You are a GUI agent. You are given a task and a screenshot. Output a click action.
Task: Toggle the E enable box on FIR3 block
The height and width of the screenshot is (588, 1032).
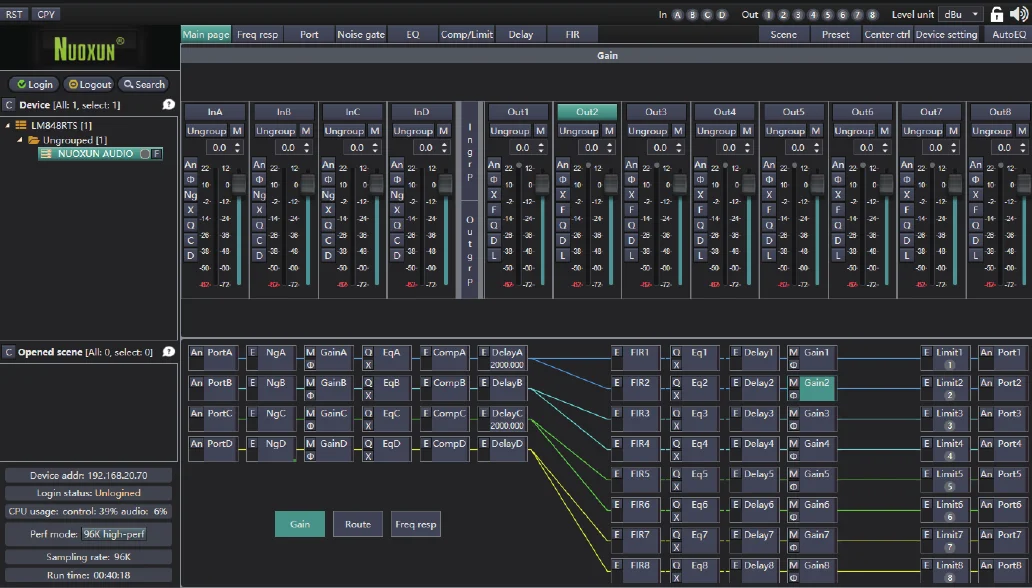tap(617, 413)
